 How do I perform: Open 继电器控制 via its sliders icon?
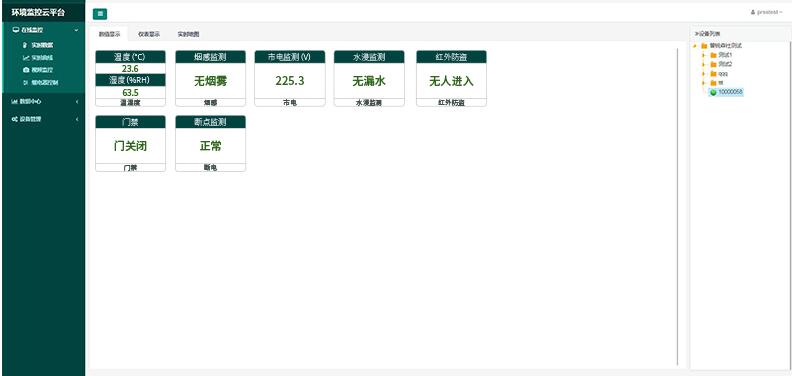26,82
